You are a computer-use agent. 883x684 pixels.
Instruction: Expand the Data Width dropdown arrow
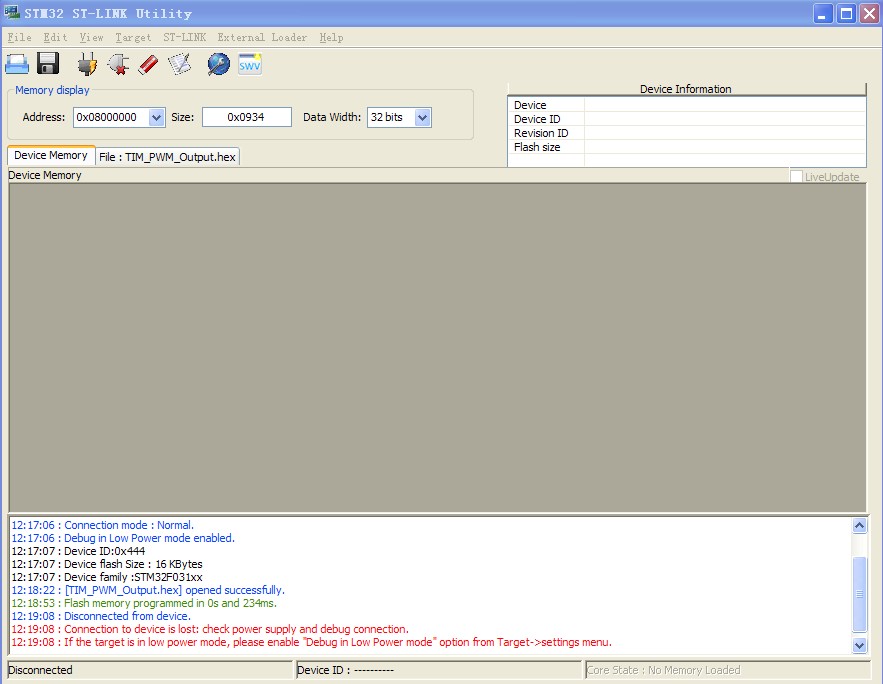pos(422,118)
